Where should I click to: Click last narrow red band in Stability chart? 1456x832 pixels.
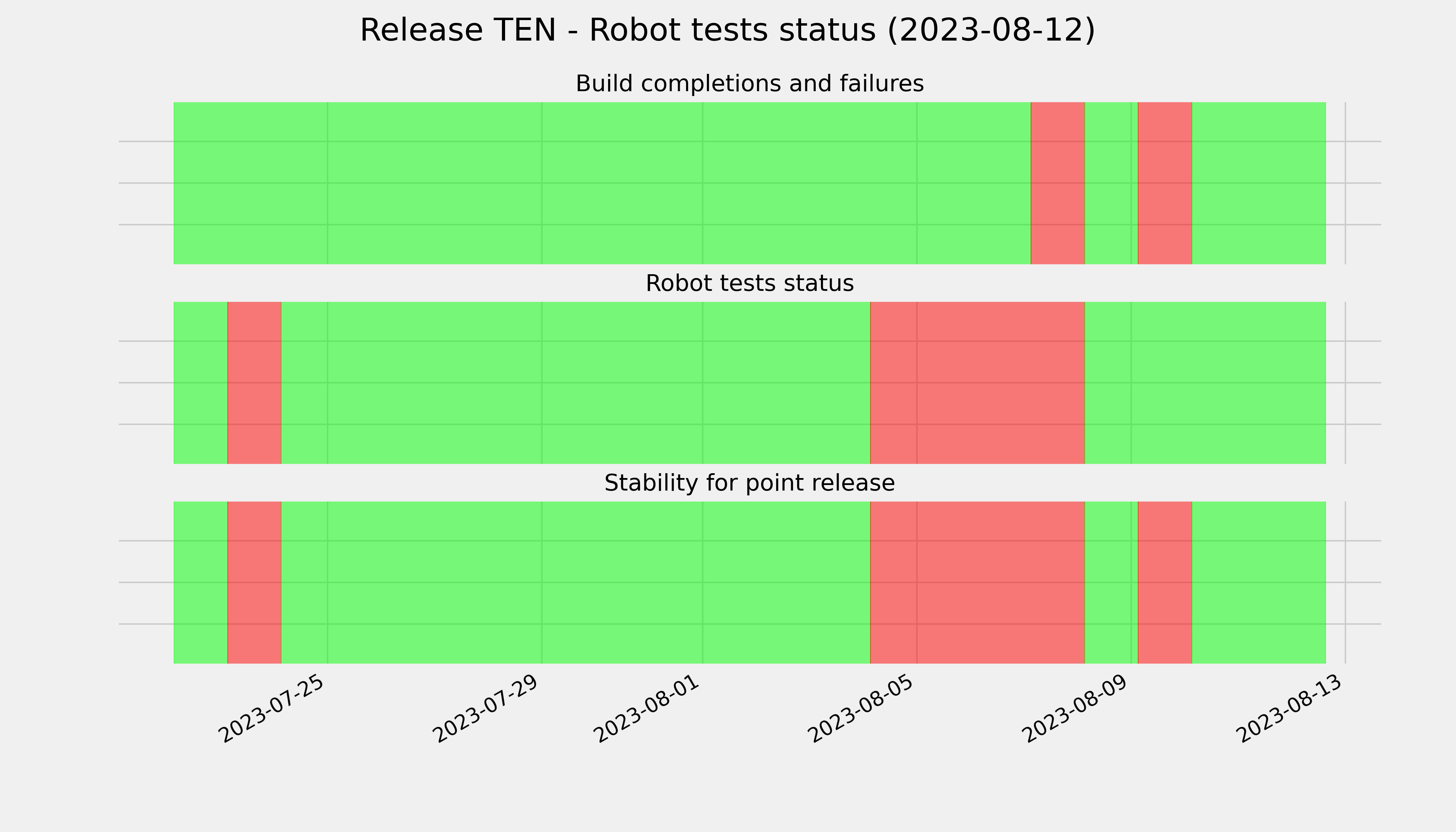coord(1164,582)
